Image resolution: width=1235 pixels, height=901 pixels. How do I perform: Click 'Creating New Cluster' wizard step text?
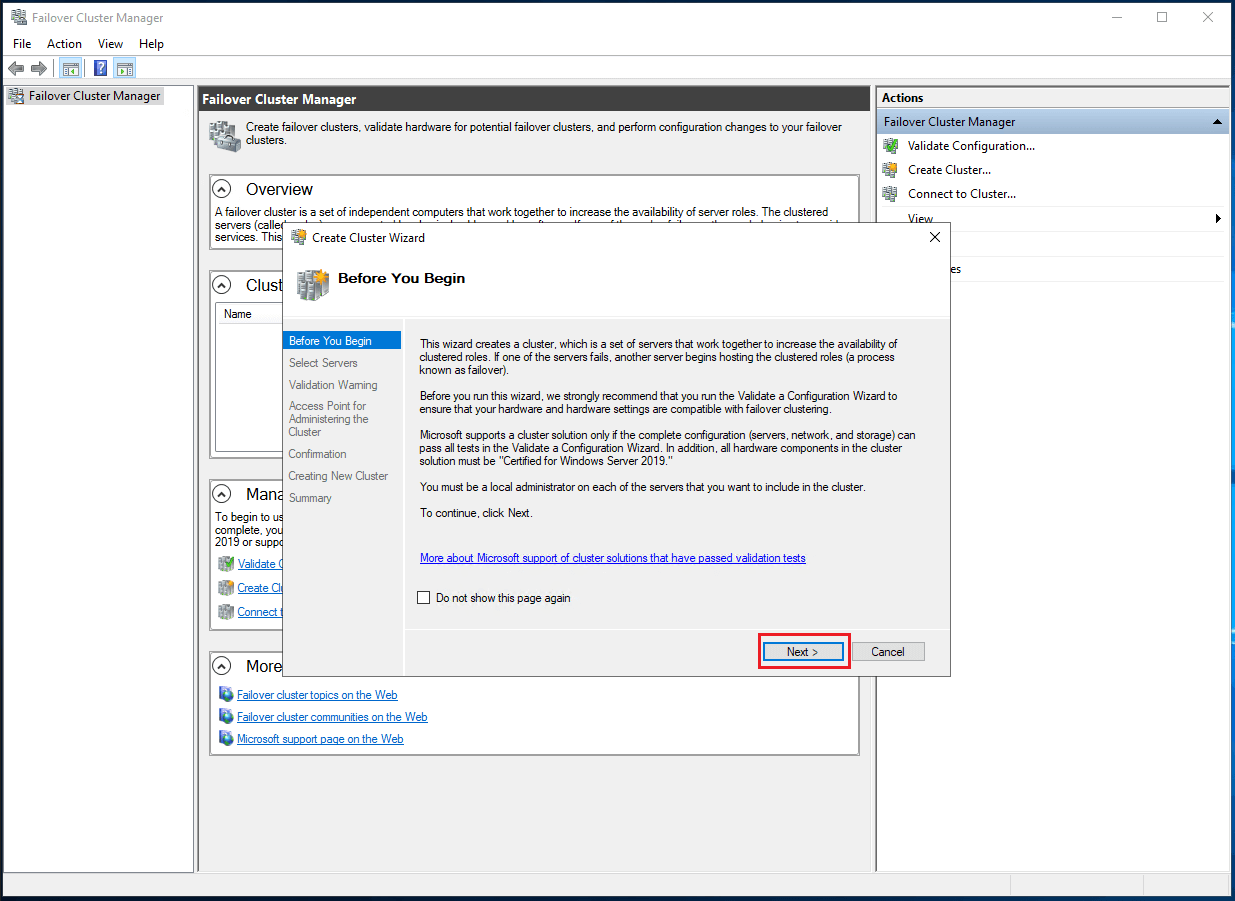tap(338, 476)
